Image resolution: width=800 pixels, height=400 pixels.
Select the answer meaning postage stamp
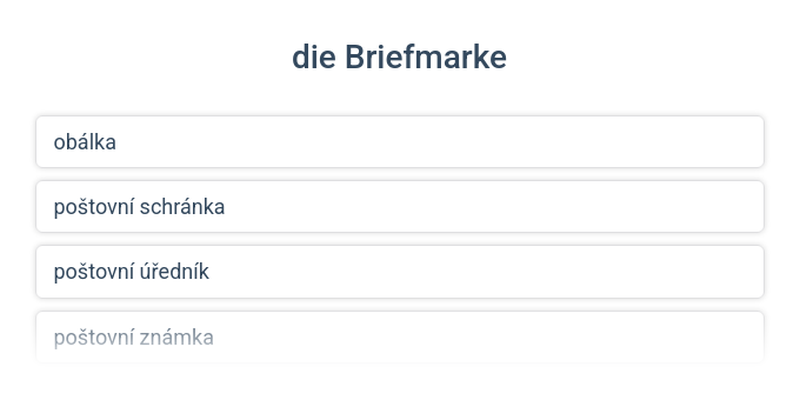(x=400, y=337)
